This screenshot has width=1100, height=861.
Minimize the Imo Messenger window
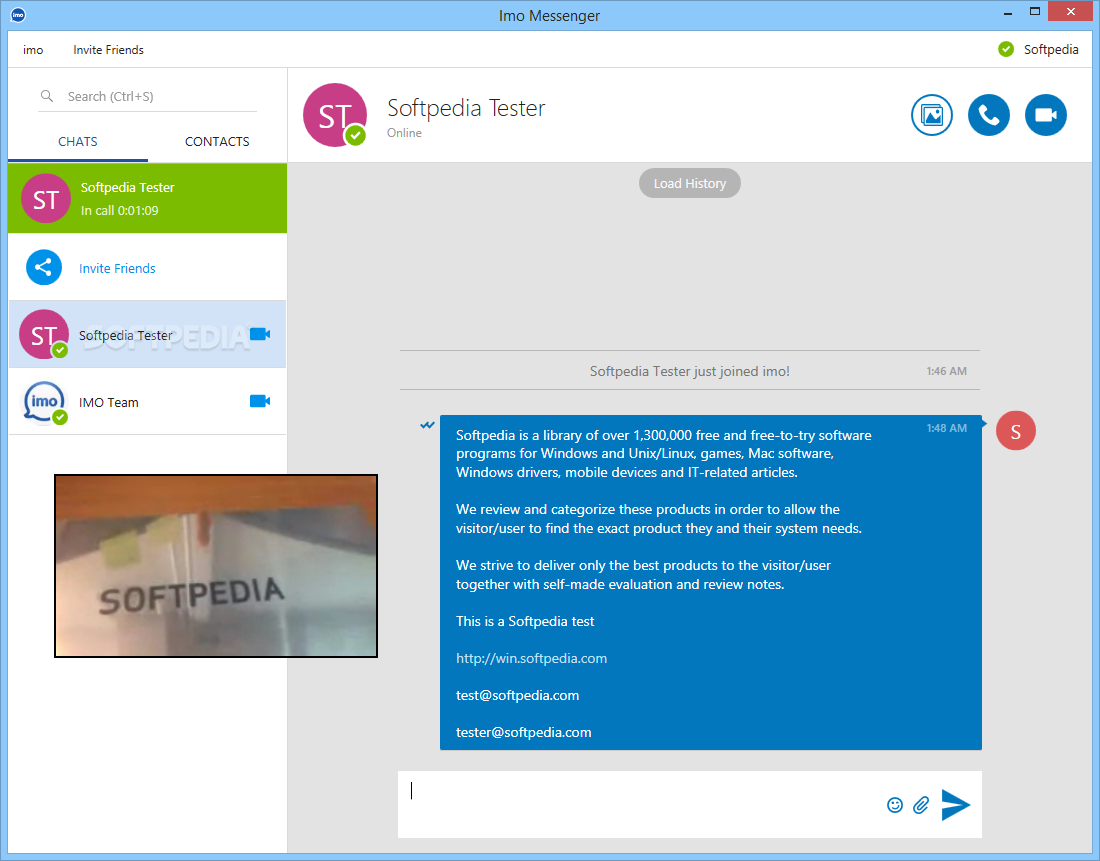click(x=1008, y=13)
